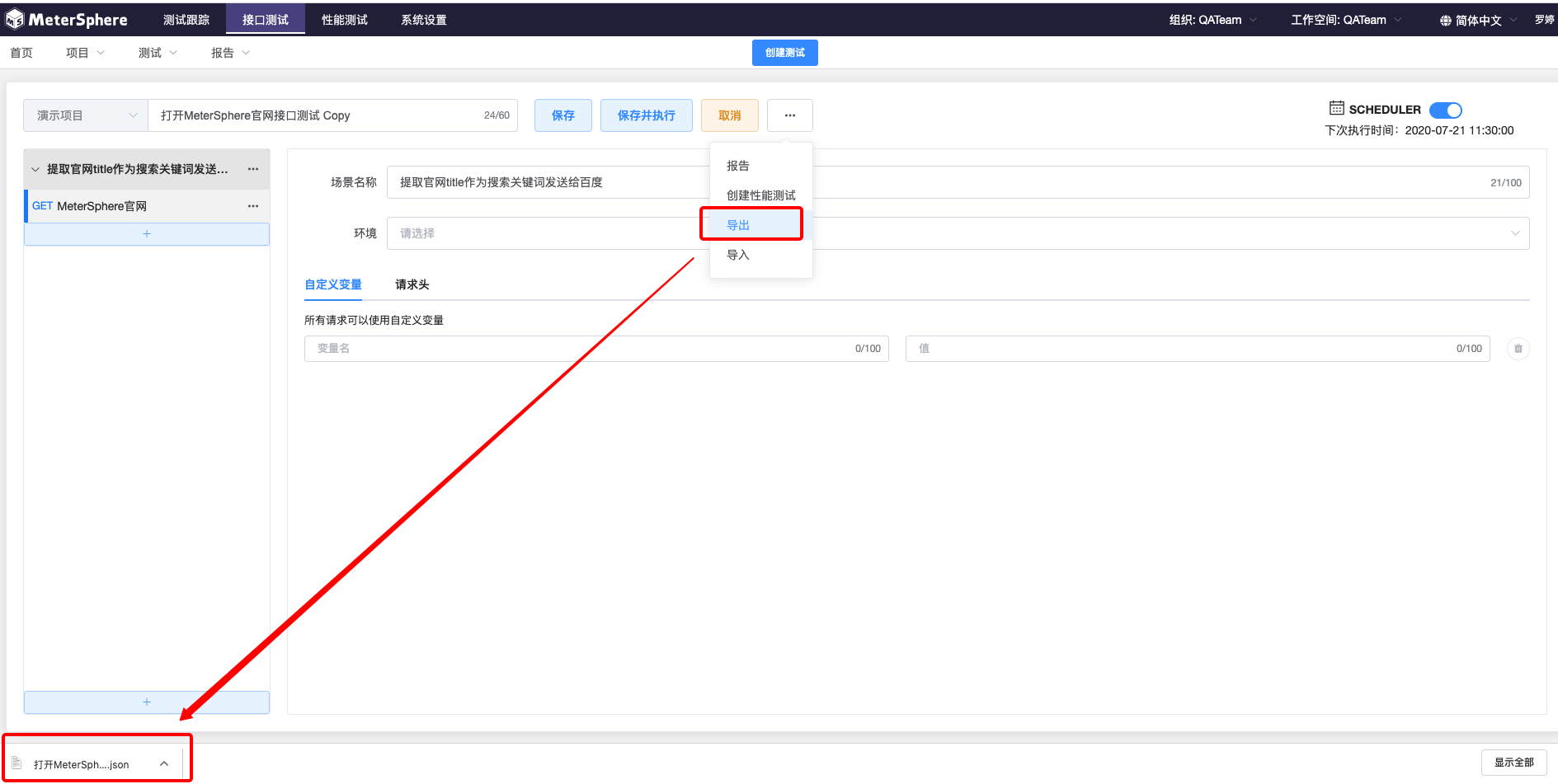Switch to the 请求头 tab
Image resolution: width=1558 pixels, height=784 pixels.
(412, 284)
